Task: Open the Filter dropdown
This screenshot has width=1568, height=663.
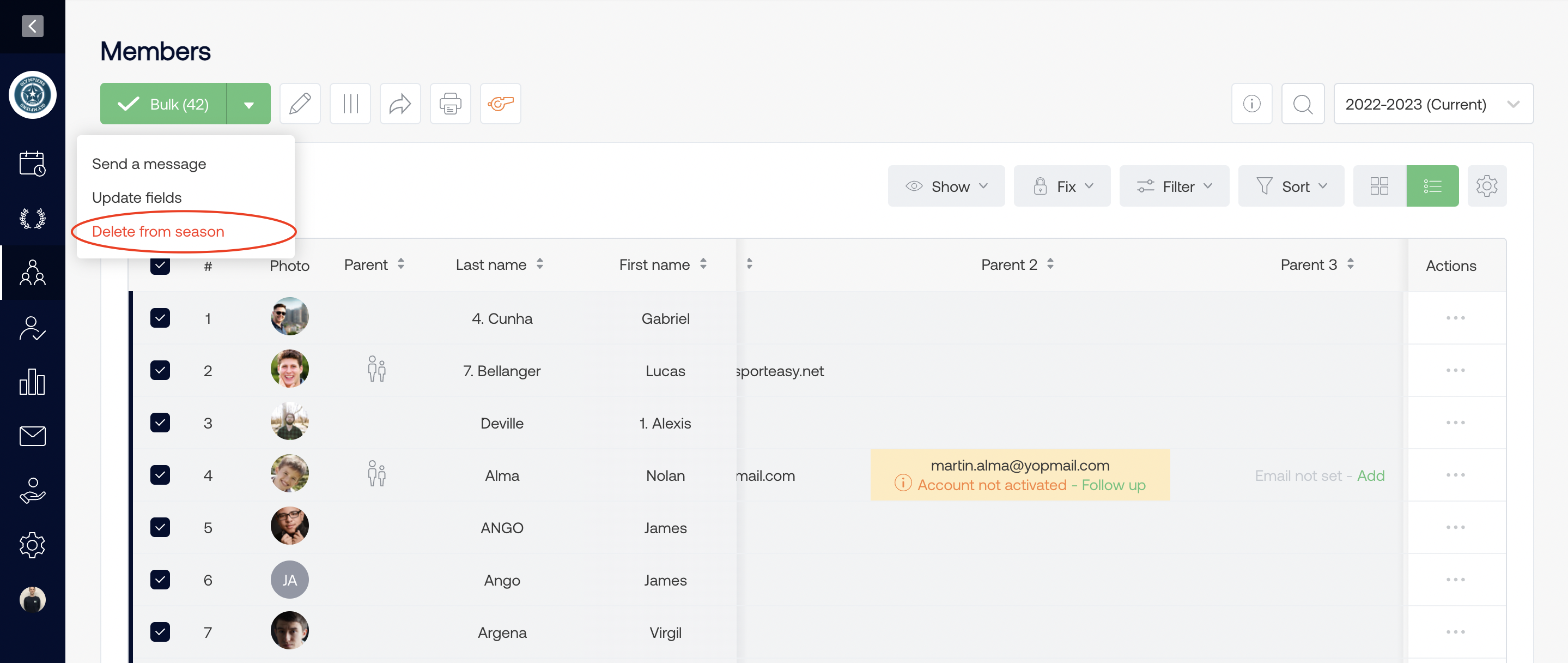Action: [1174, 186]
